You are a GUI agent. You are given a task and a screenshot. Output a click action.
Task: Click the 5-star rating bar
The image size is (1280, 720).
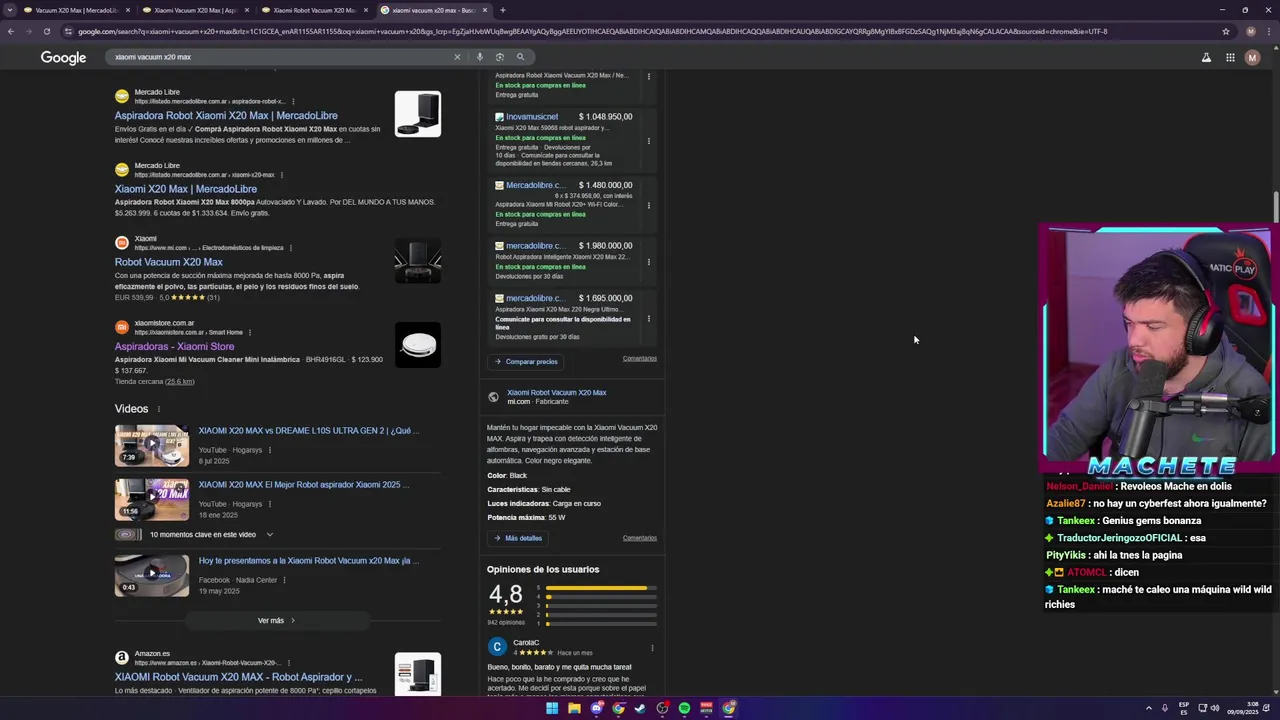coord(601,588)
